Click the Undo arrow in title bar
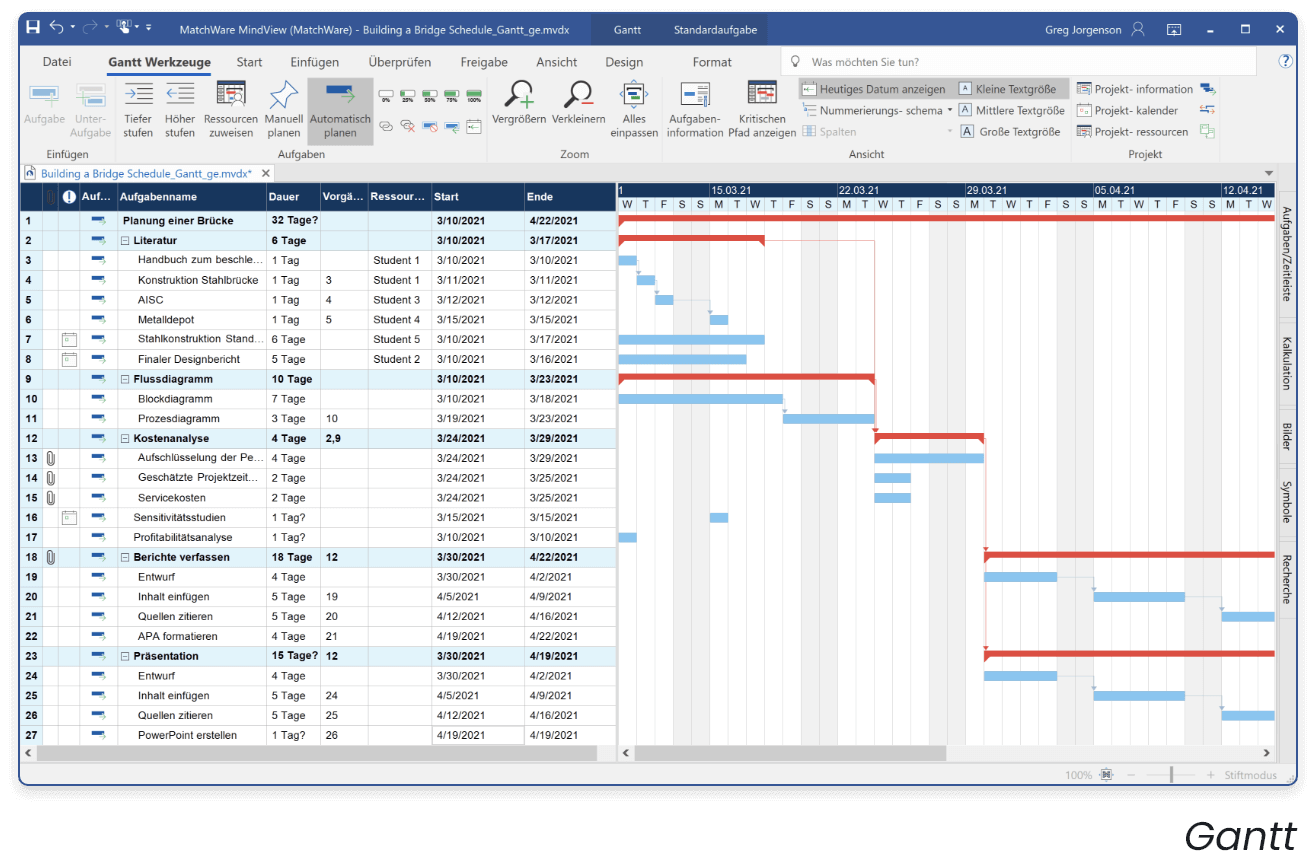The image size is (1316, 864). pos(57,29)
